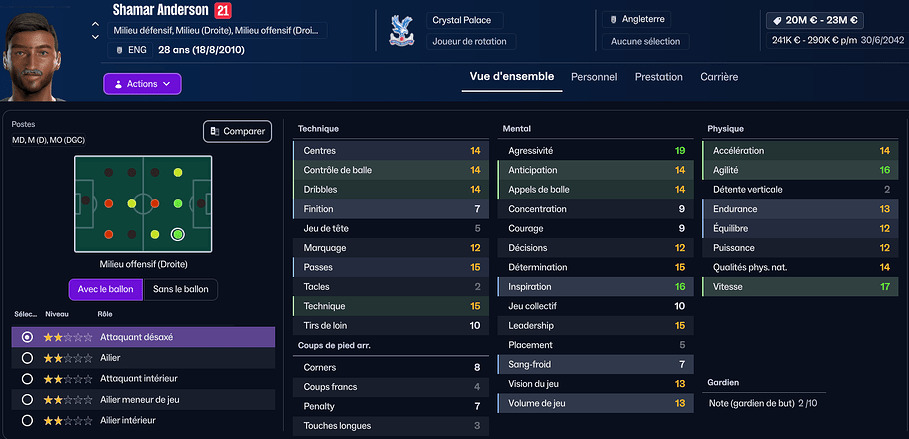This screenshot has height=439, width=909.
Task: Open the Personnel tab
Action: click(x=594, y=77)
